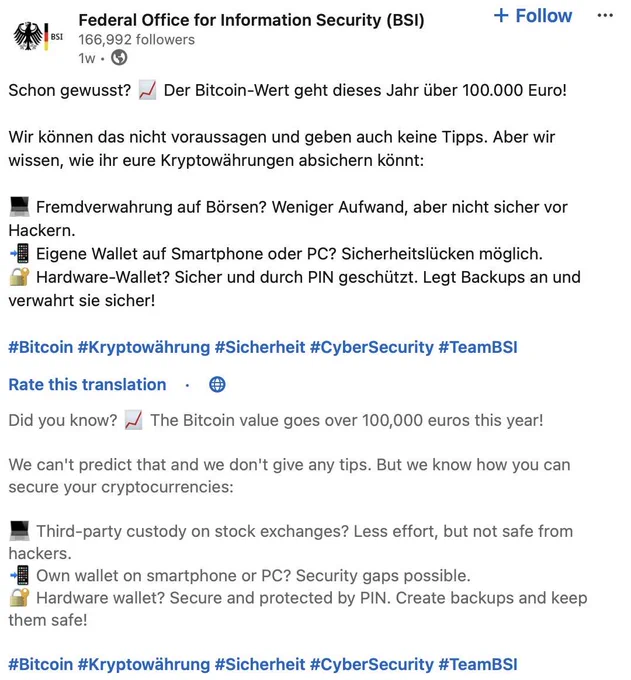This screenshot has height=680, width=631.
Task: Click the BSI eagle logo avatar
Action: (x=38, y=36)
